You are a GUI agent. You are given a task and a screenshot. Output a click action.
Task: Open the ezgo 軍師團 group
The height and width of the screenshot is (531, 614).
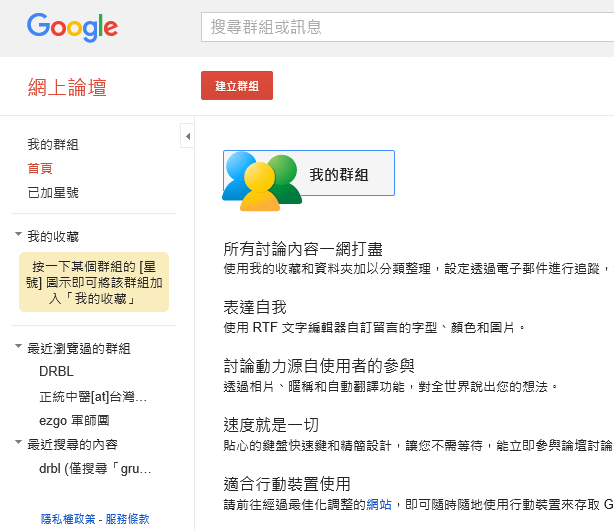74,421
